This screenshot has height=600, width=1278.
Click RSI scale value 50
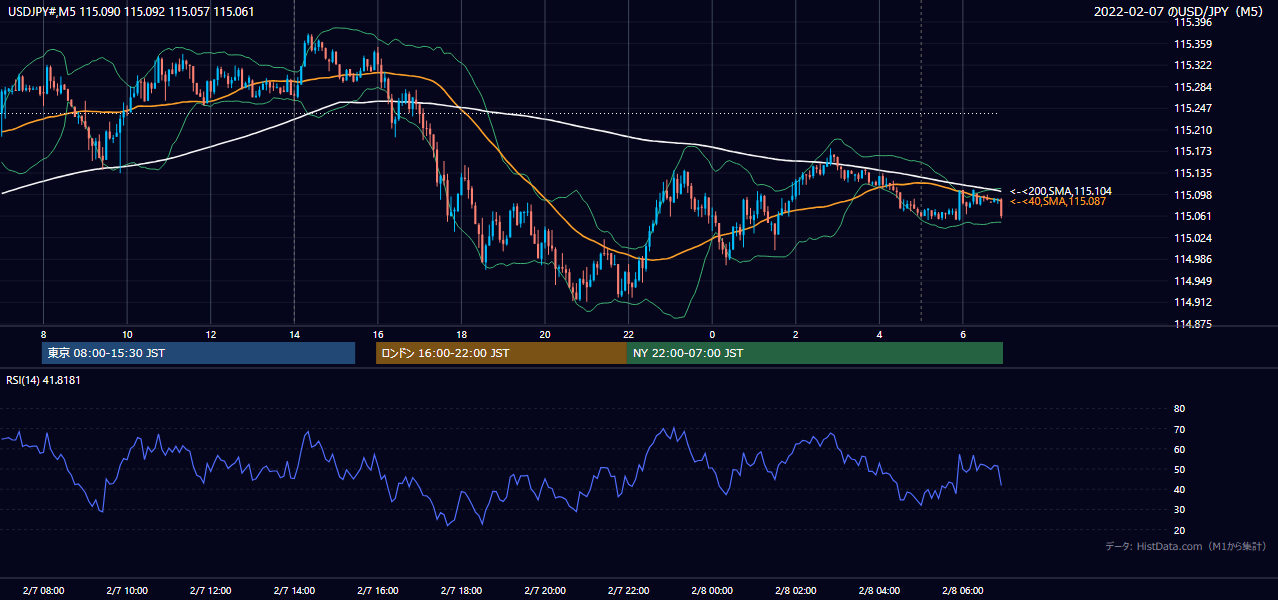1180,469
